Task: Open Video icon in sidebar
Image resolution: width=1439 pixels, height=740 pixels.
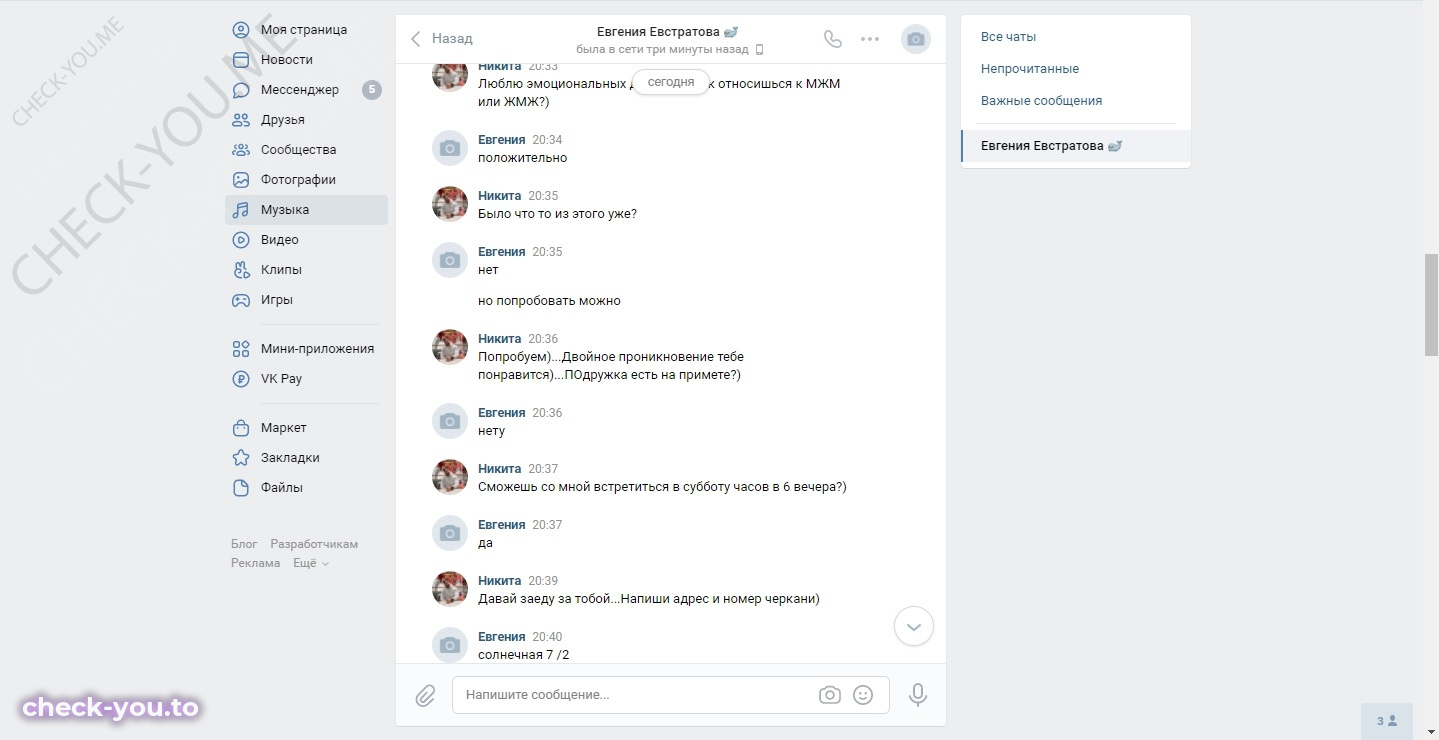Action: [241, 240]
